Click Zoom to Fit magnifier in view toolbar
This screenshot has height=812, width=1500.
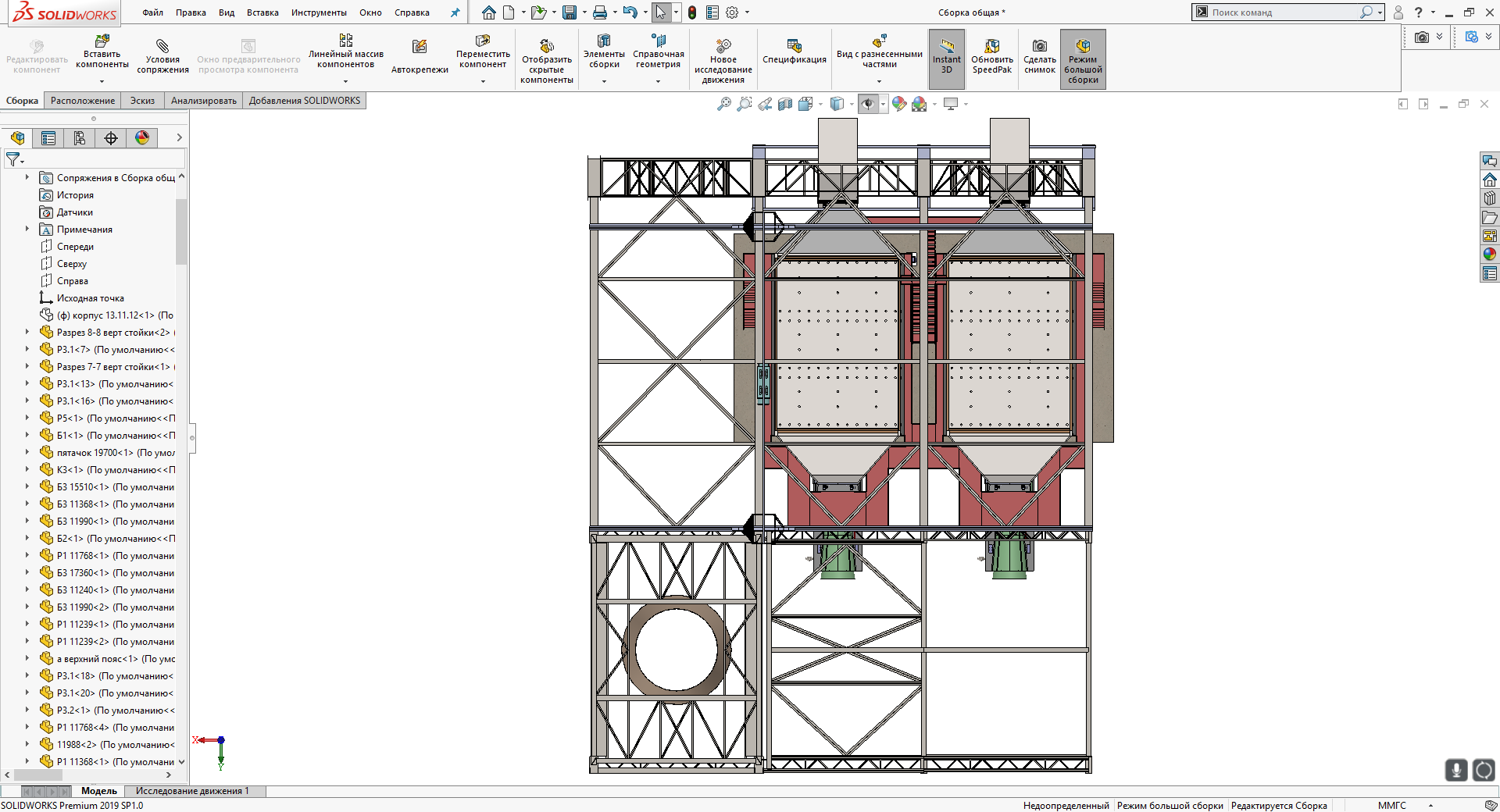pyautogui.click(x=724, y=104)
